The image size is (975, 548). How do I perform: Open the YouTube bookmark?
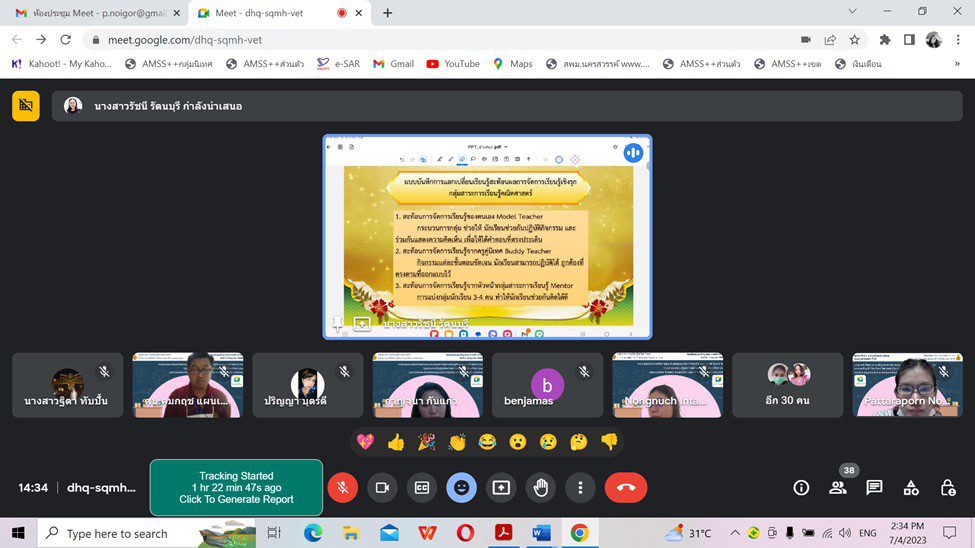pyautogui.click(x=453, y=63)
